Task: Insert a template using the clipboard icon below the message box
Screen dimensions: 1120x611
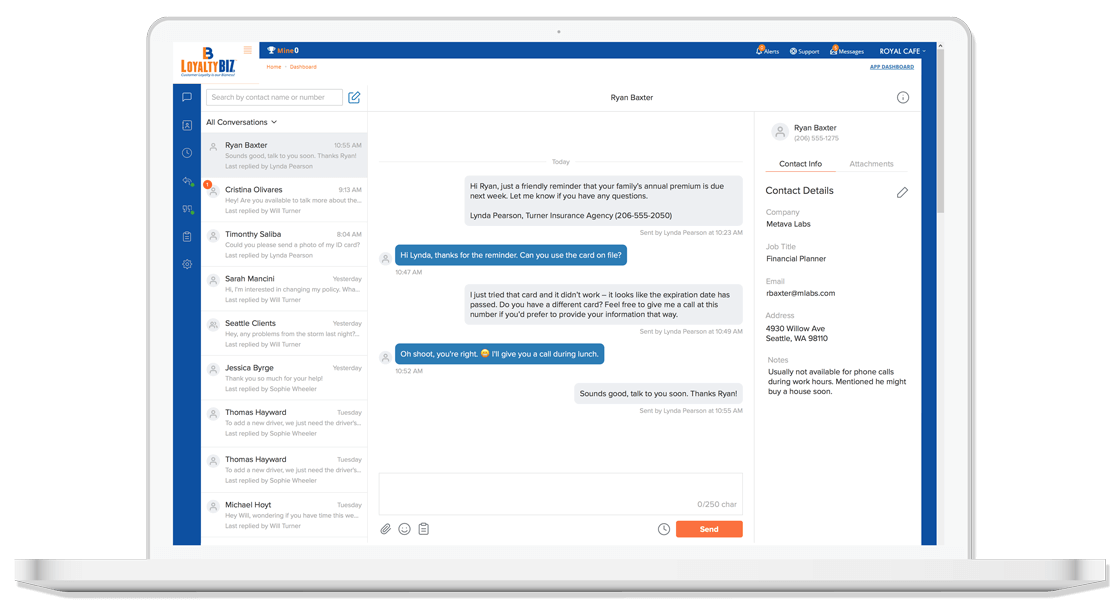Action: coord(424,529)
